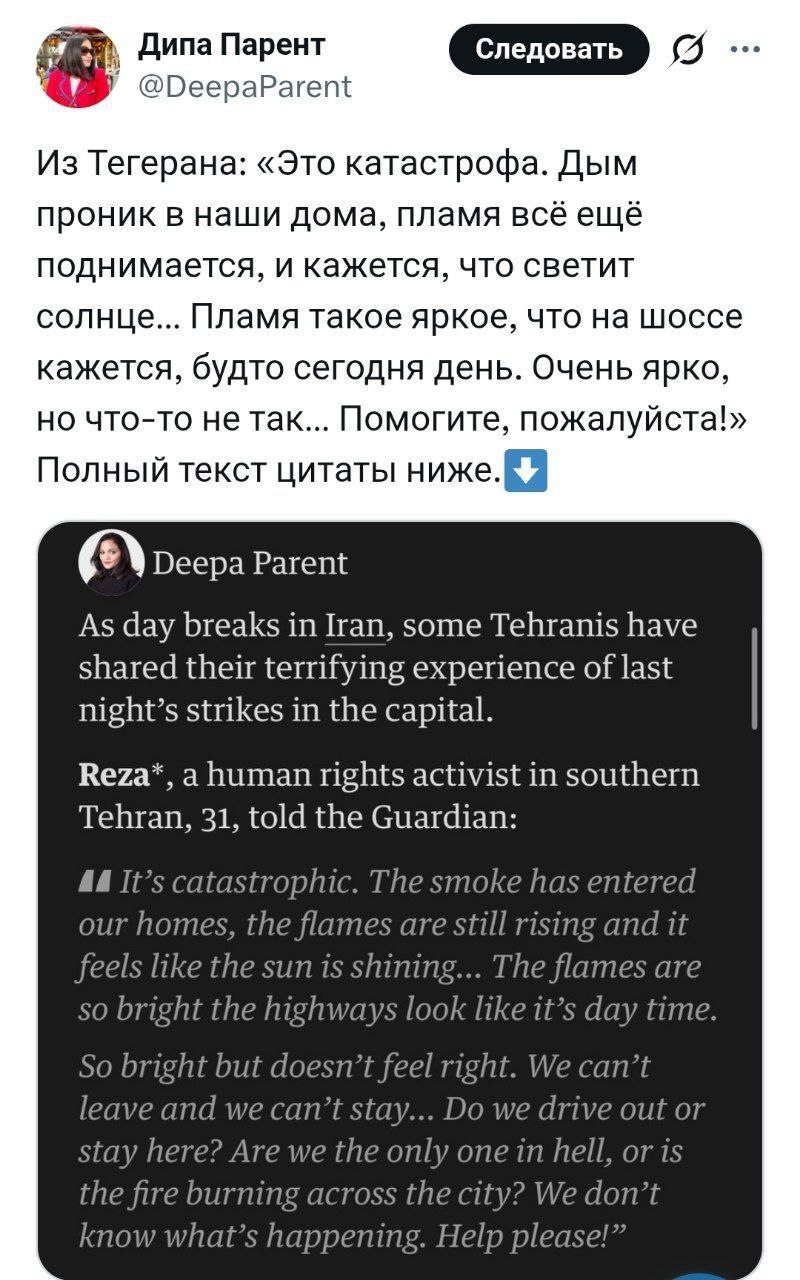
Task: Click the profile avatar beside Дипа Парент
Action: coord(78,67)
